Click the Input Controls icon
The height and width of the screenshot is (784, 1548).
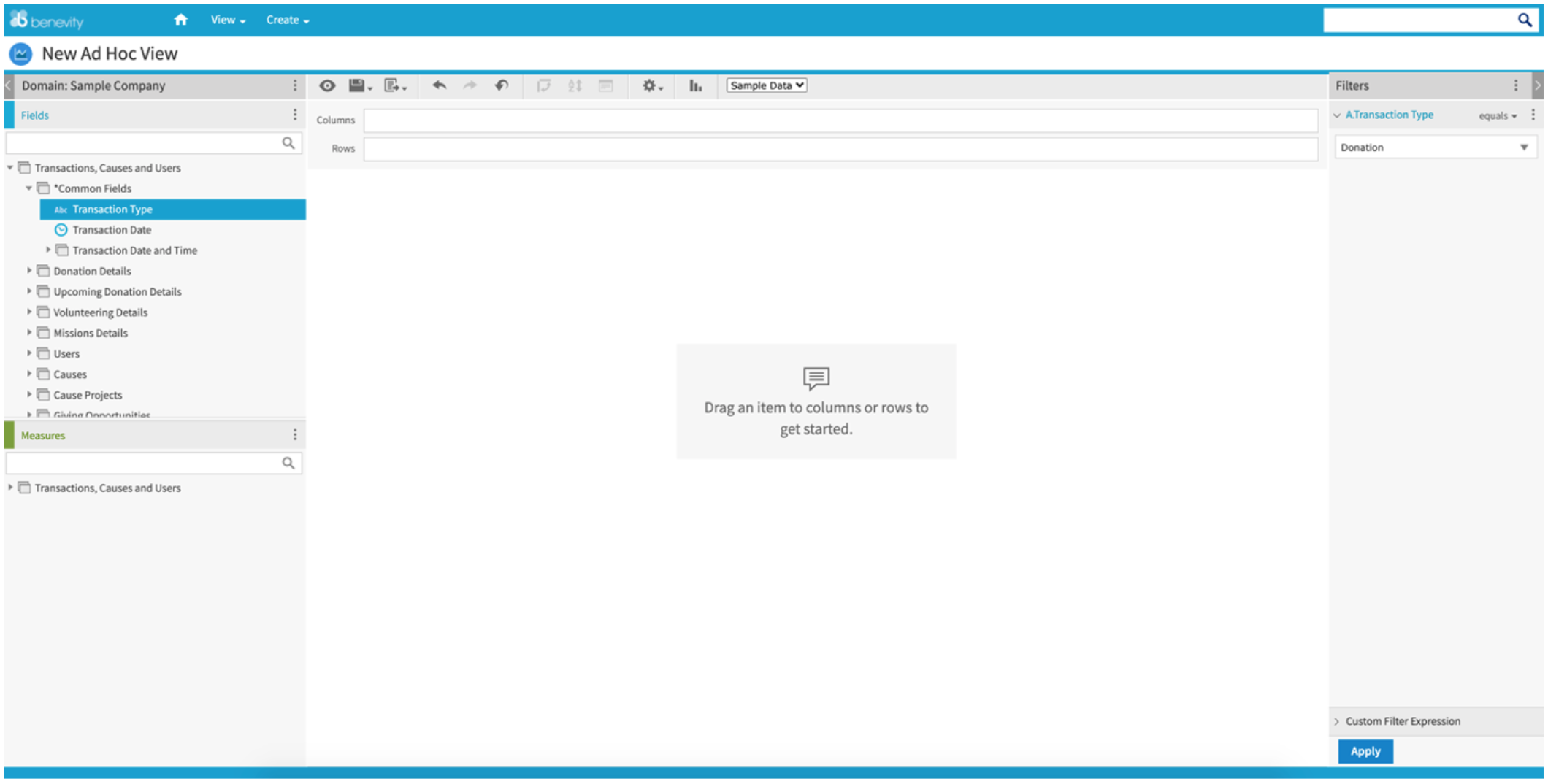pos(605,85)
